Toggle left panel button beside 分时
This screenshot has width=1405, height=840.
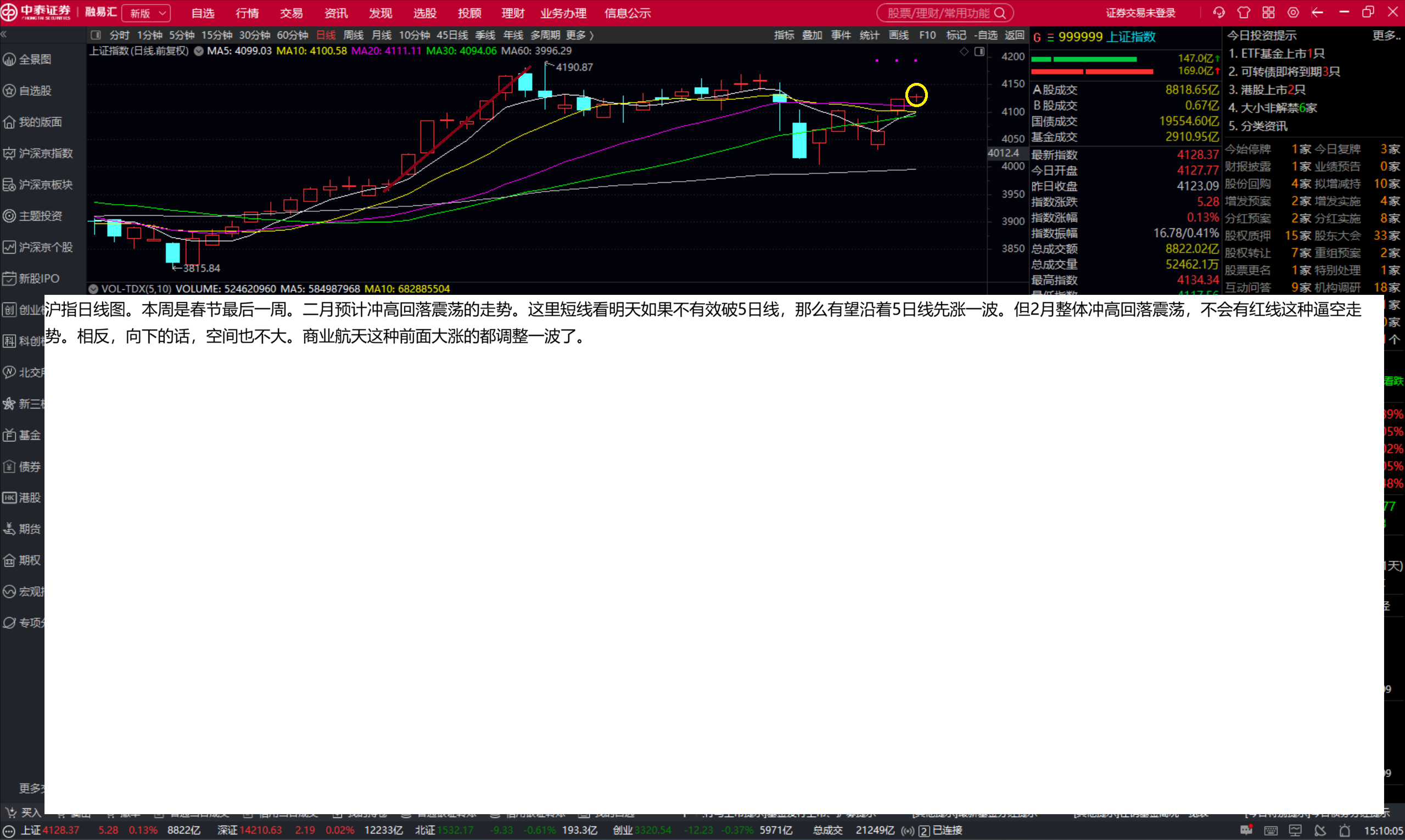pos(96,35)
